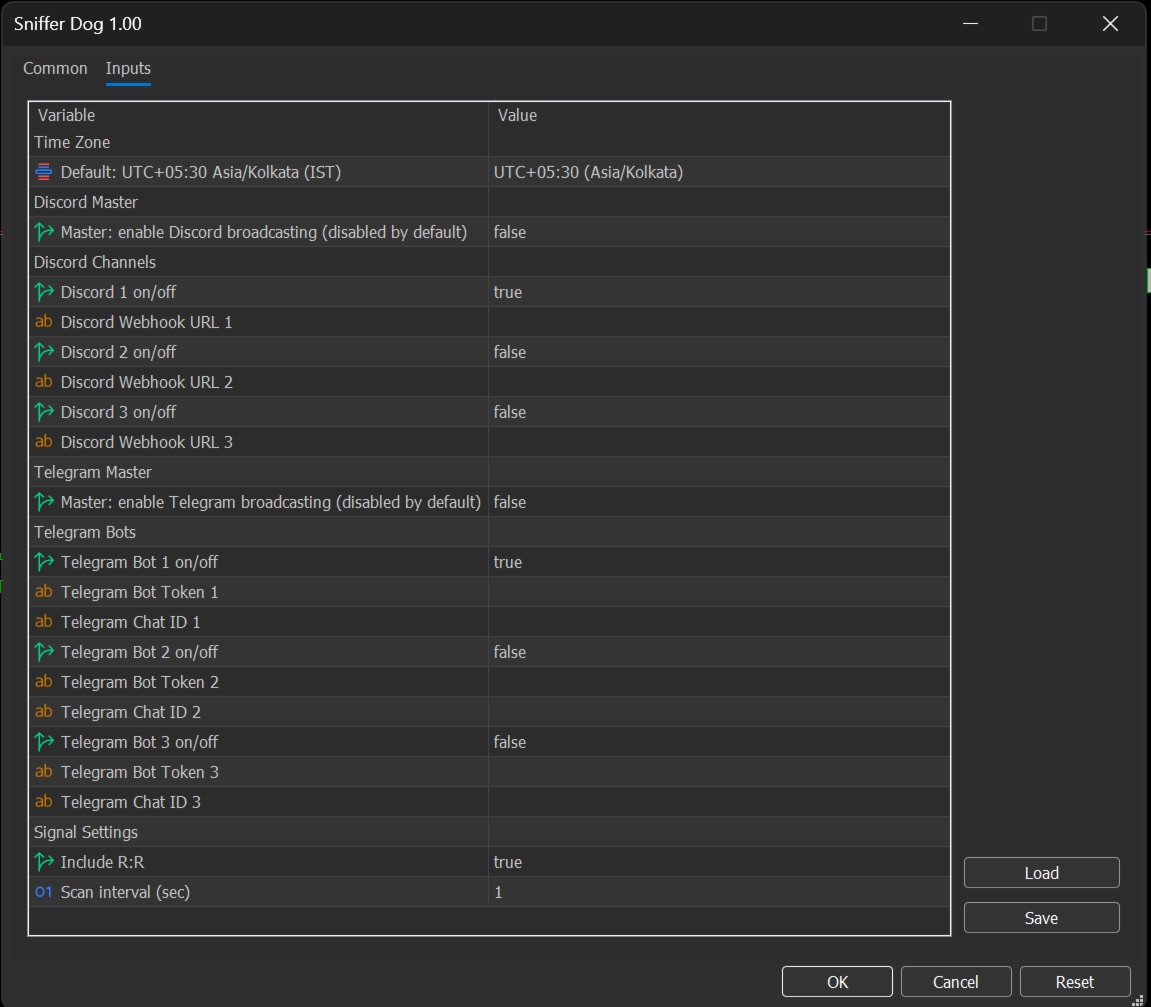Click the Telegram Chat ID 3 value field

coord(719,802)
